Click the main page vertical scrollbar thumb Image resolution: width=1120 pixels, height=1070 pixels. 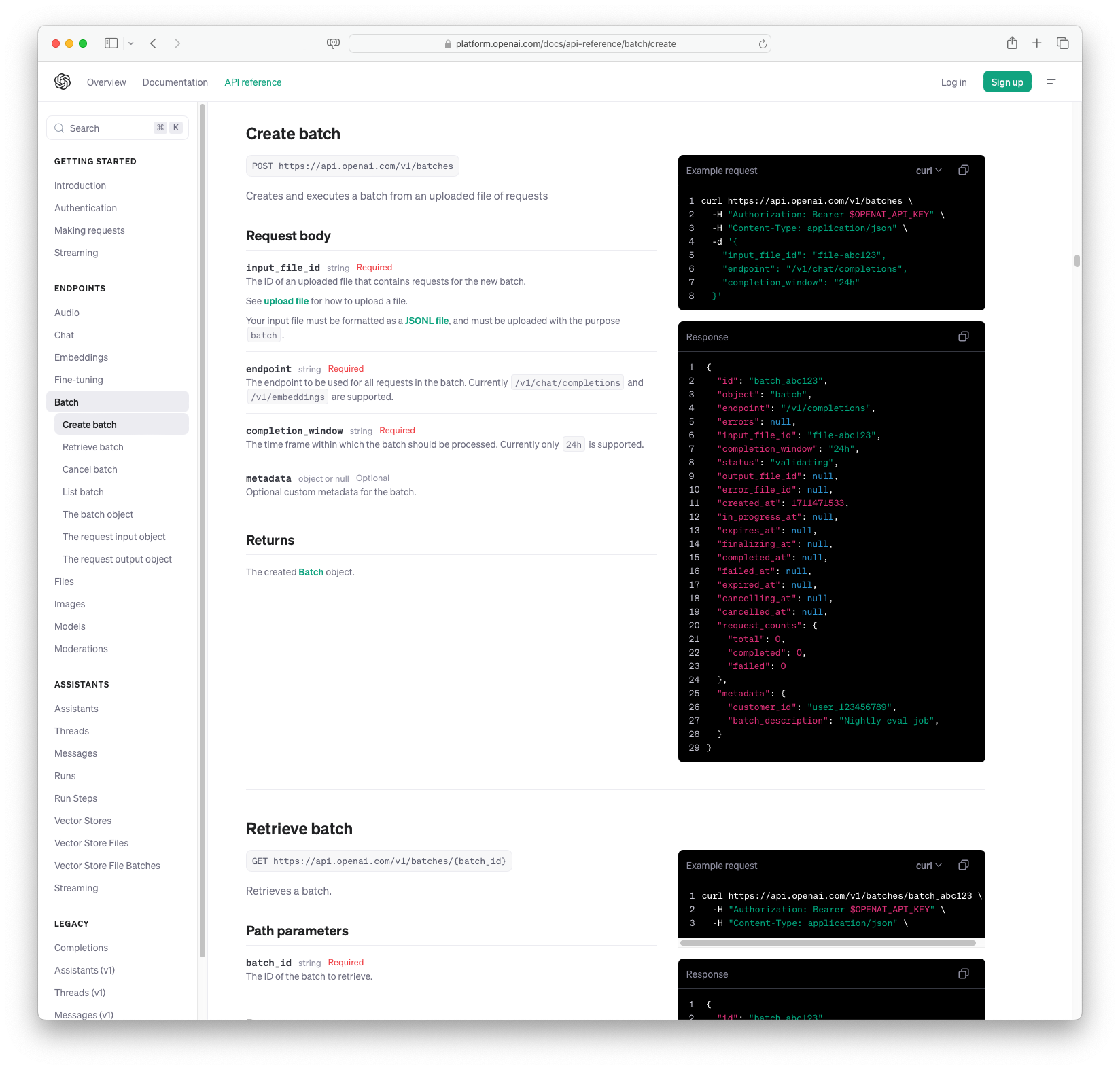[1077, 261]
